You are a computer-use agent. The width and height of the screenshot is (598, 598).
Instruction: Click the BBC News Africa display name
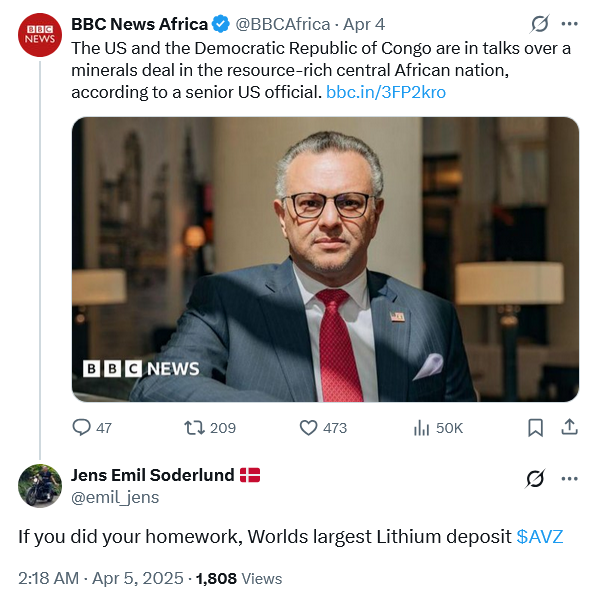pos(139,24)
